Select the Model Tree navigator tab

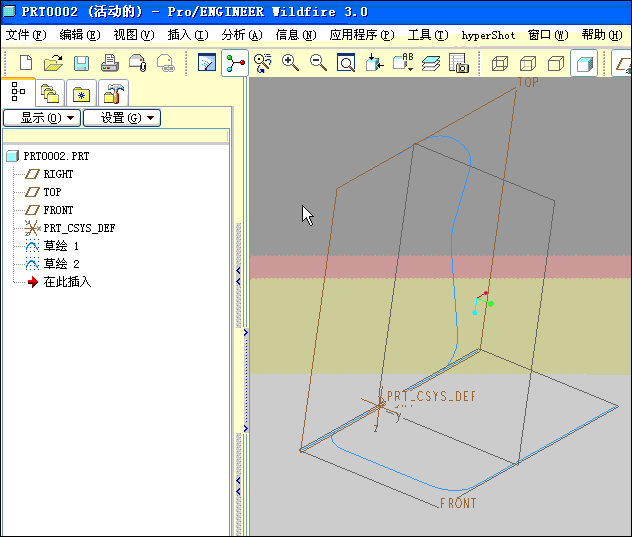(19, 91)
